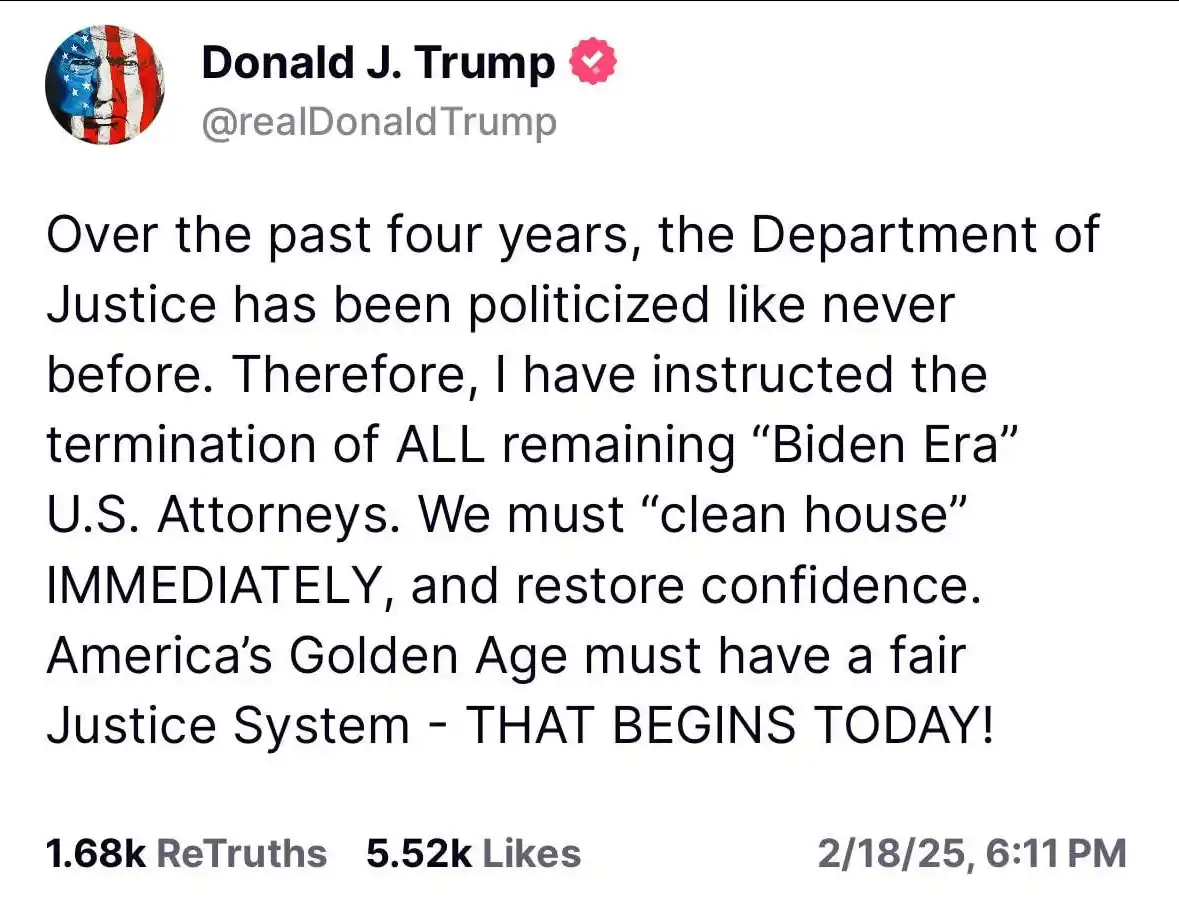Click the text THAT BEGINS TODAY!

click(729, 725)
